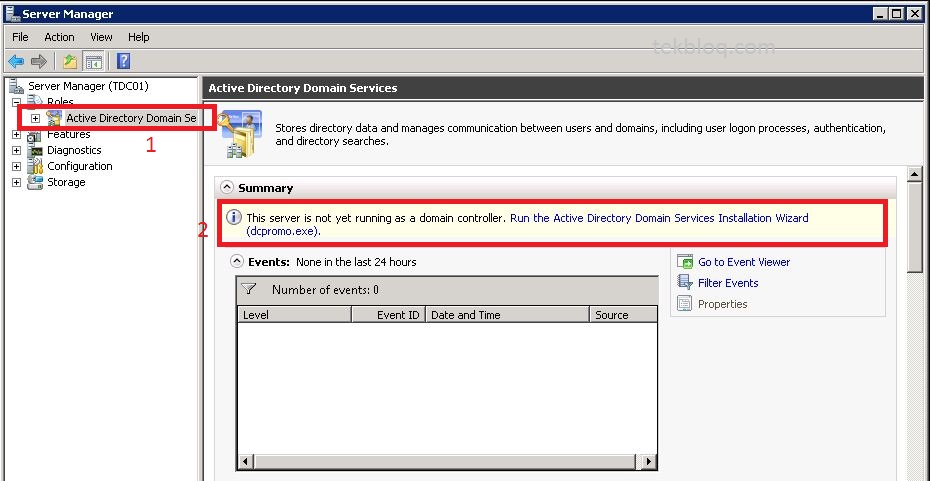Click the Server Manager title bar icon
The width and height of the screenshot is (930, 481).
click(x=11, y=14)
